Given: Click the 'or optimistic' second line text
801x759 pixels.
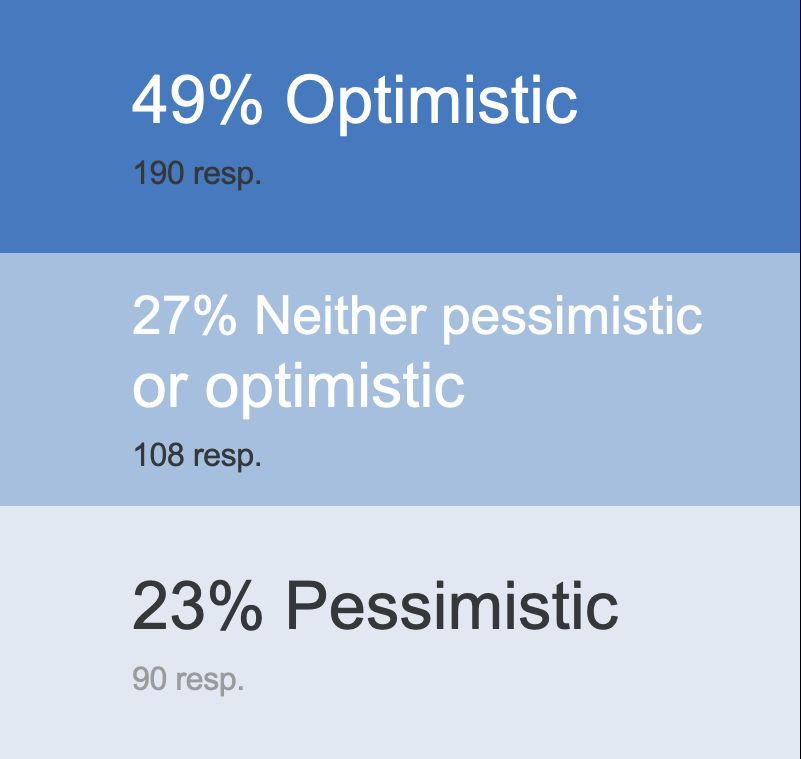Looking at the screenshot, I should 298,389.
